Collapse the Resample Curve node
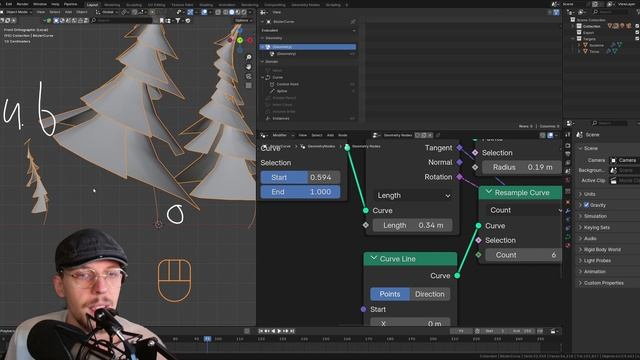 point(489,192)
